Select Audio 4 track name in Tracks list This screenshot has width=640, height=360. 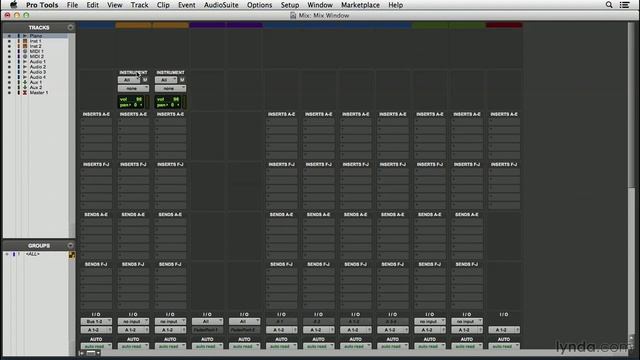tap(38, 77)
